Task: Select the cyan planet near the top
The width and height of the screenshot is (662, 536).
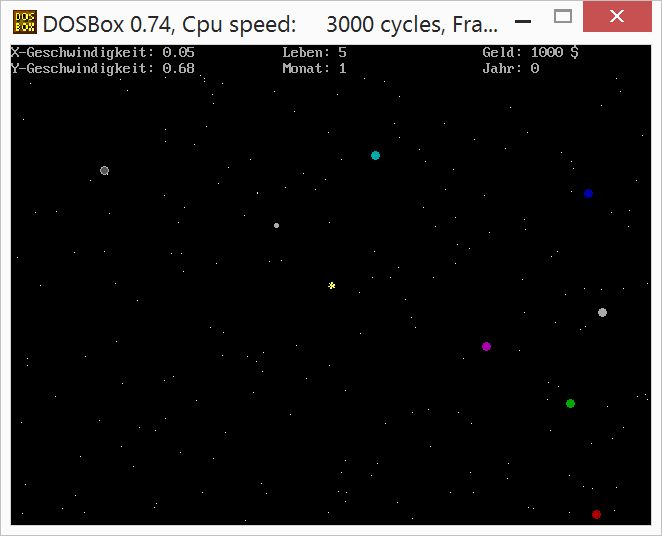Action: click(x=375, y=155)
